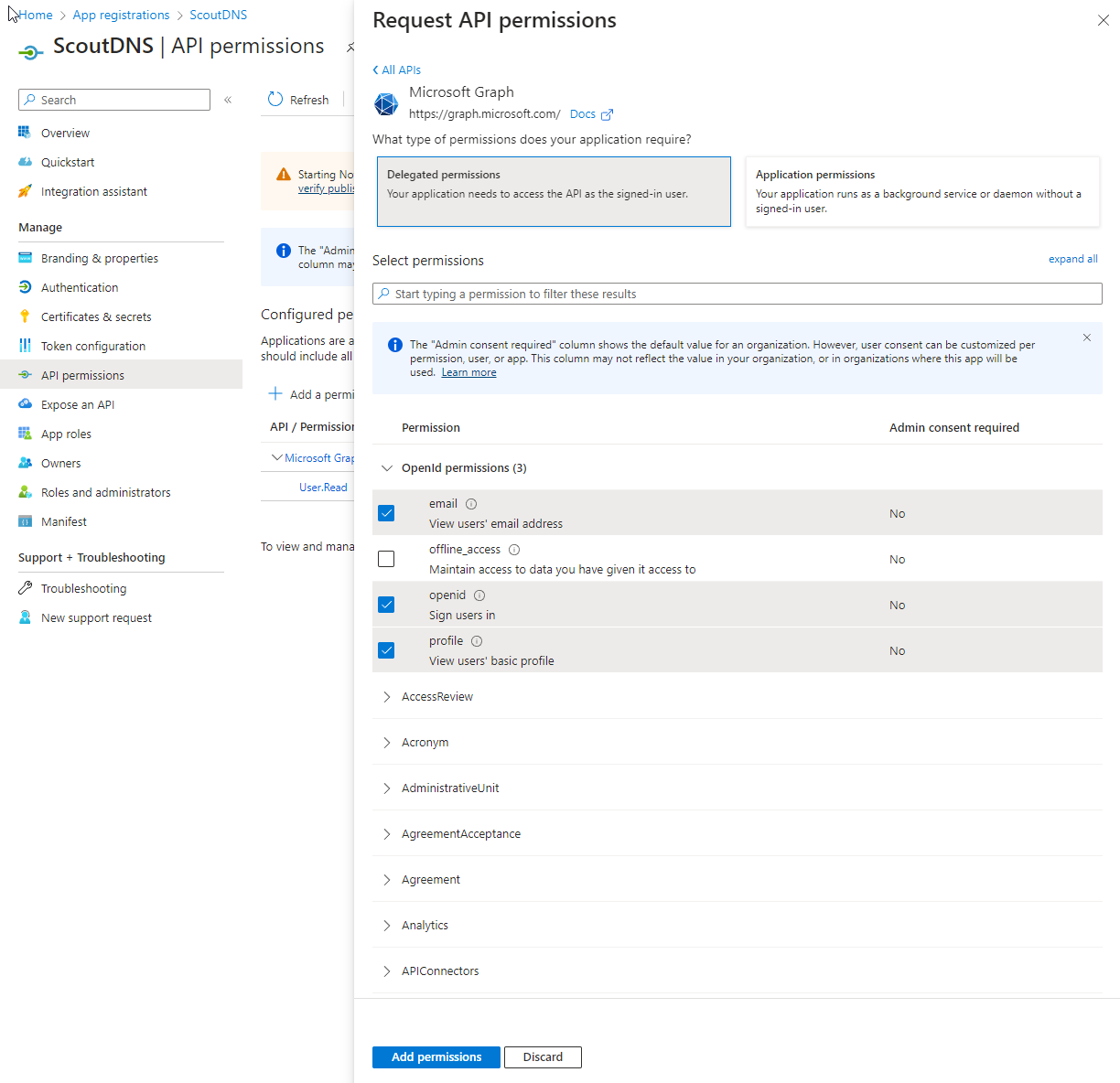Viewport: 1120px width, 1083px height.
Task: Click expand all link
Action: [1073, 259]
